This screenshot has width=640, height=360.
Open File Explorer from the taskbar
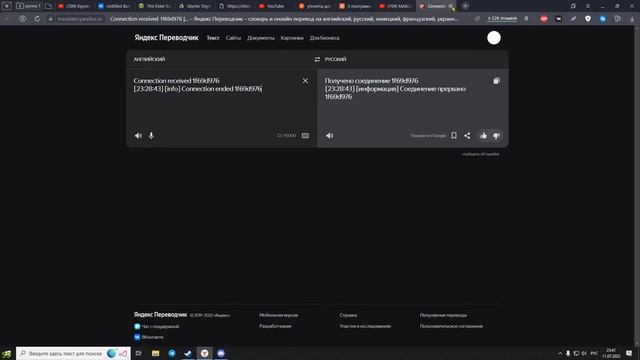point(156,353)
